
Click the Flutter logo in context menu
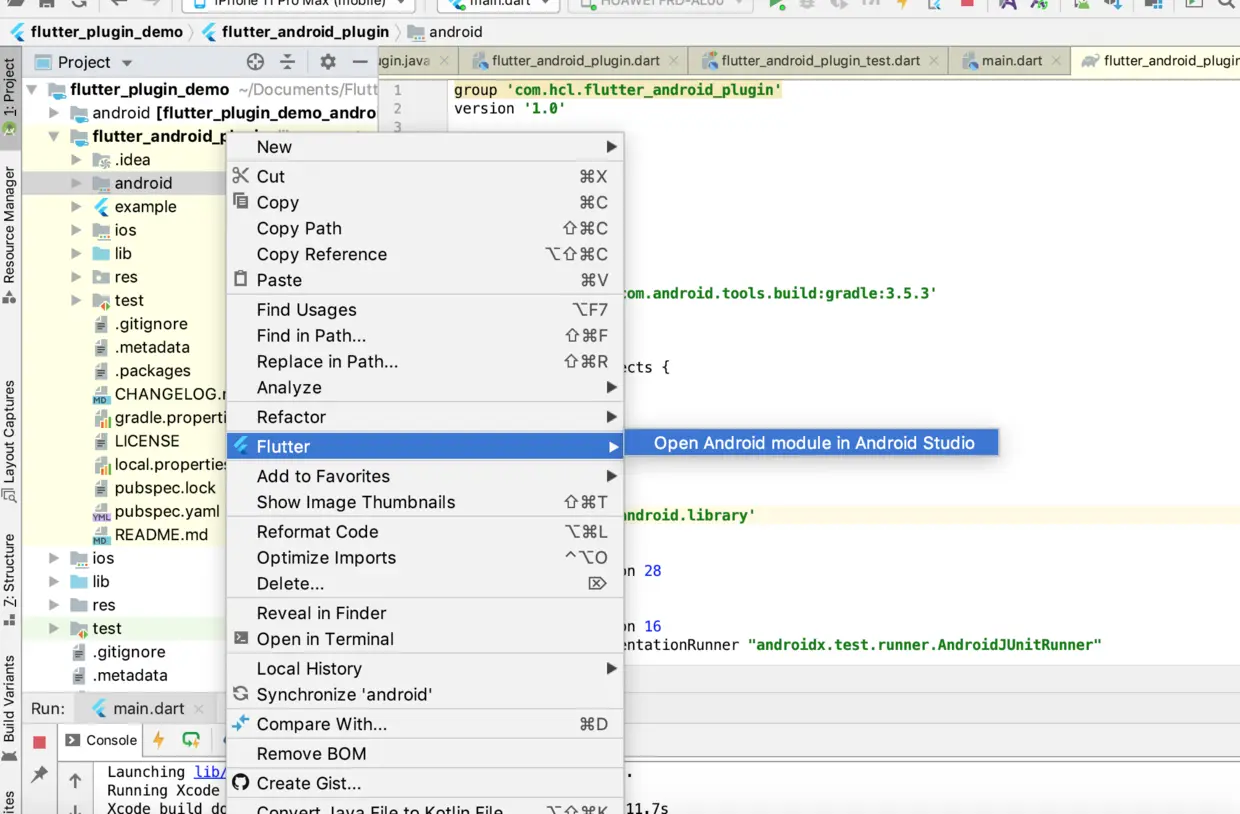[240, 446]
